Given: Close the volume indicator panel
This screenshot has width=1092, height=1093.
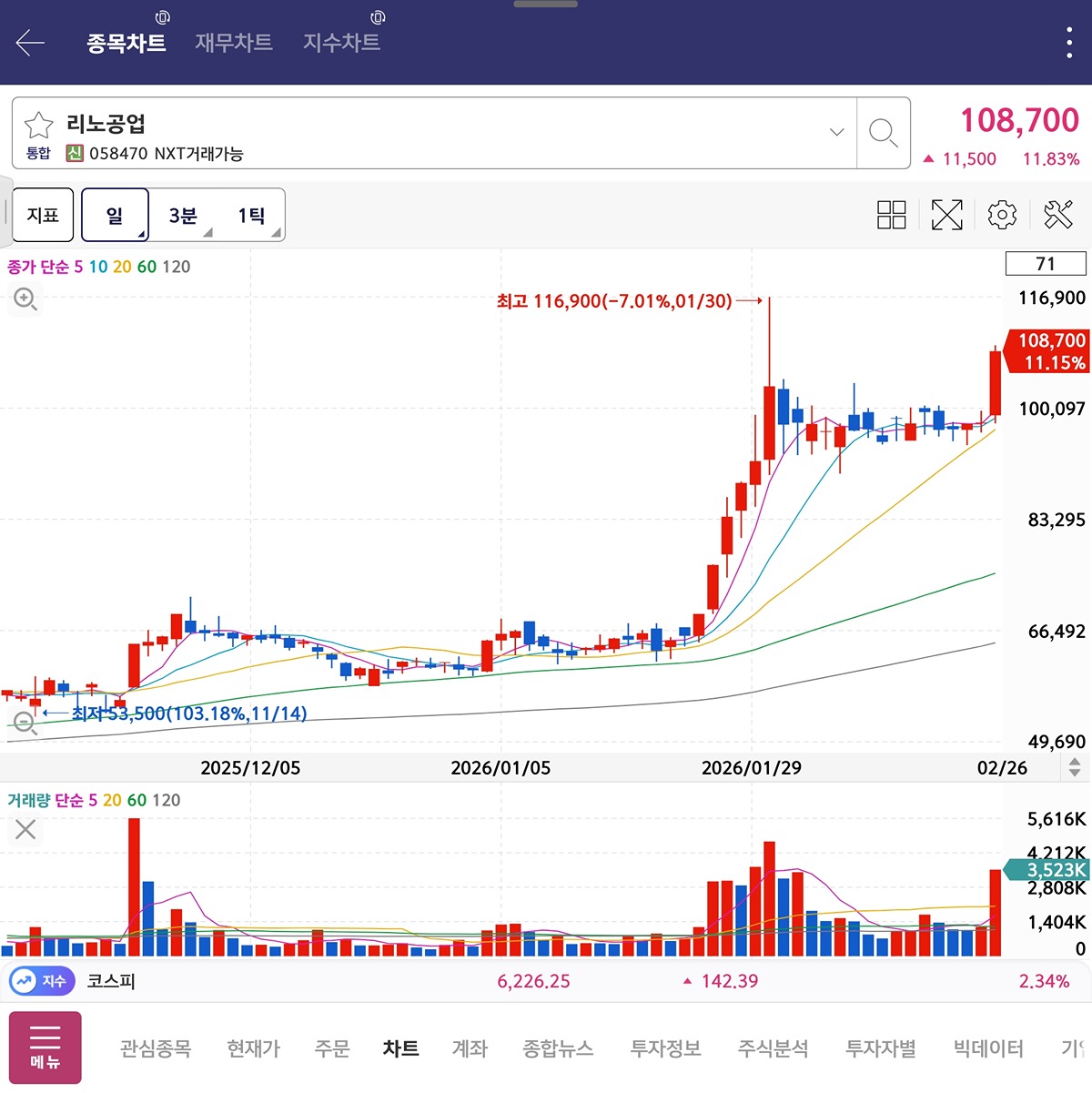Looking at the screenshot, I should 25,829.
